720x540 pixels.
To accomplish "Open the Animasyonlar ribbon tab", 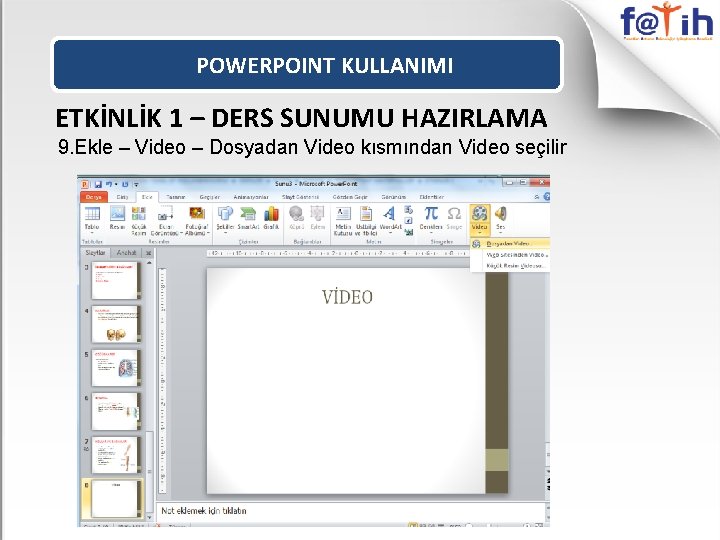I will coord(251,197).
